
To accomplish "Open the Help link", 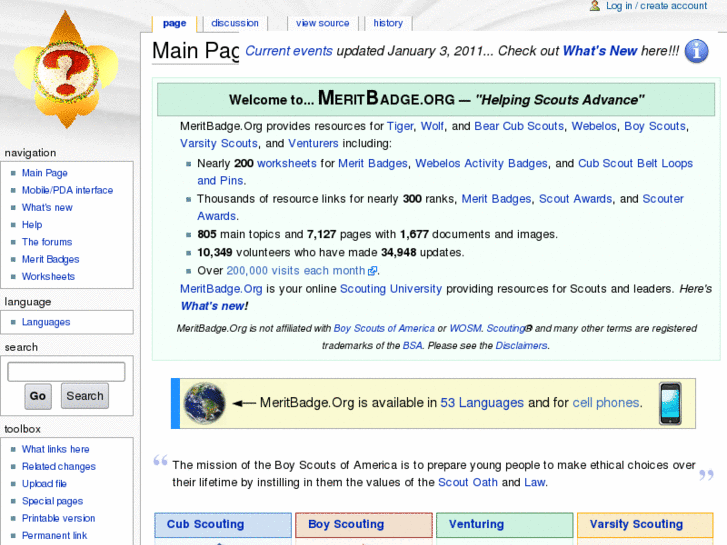I will [x=32, y=224].
